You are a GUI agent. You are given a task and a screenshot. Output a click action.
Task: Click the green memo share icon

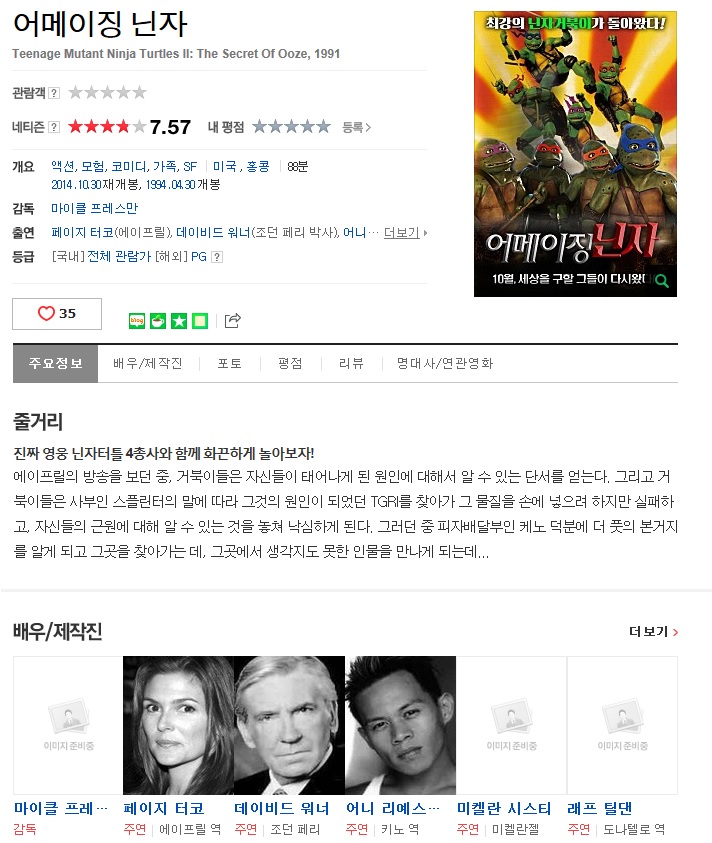200,321
